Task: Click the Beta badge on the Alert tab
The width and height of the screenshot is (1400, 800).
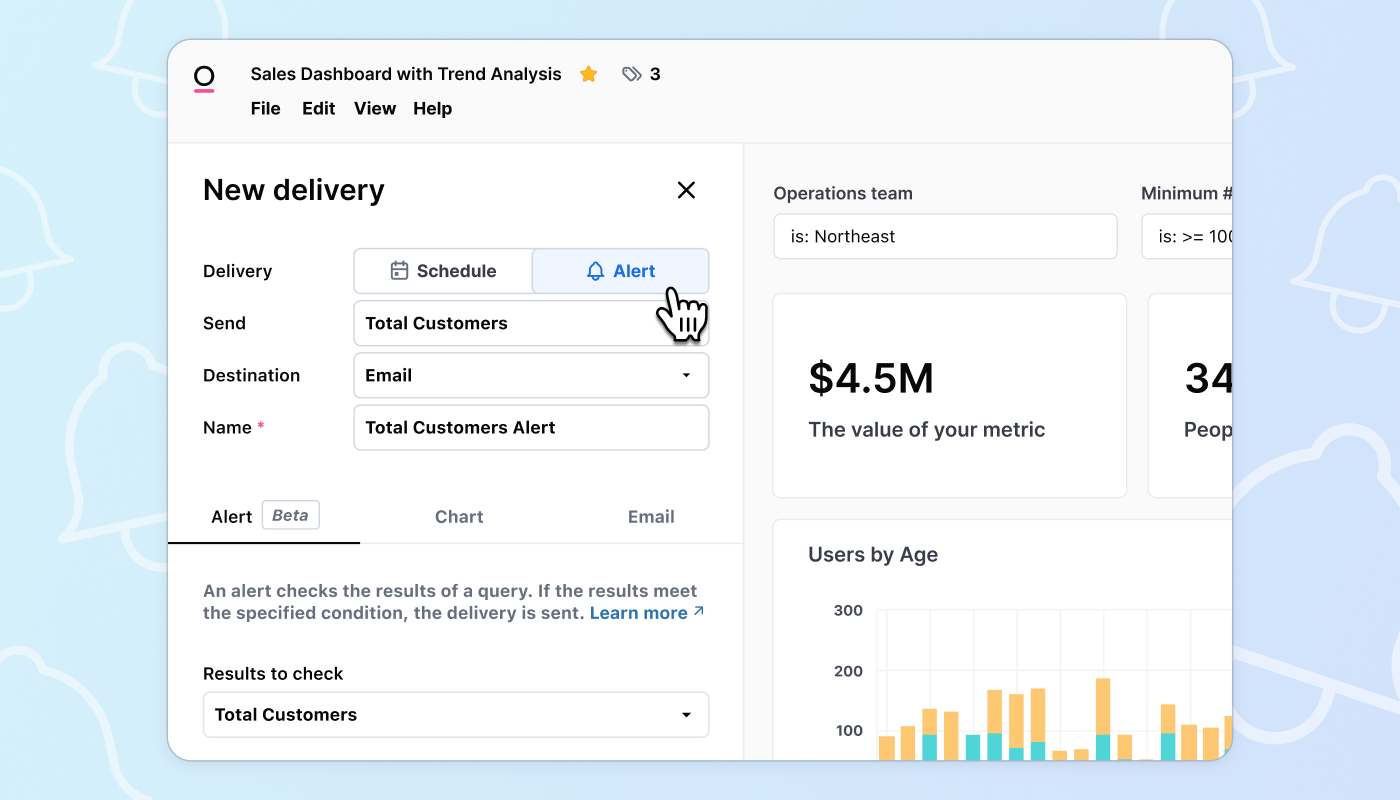Action: tap(290, 515)
